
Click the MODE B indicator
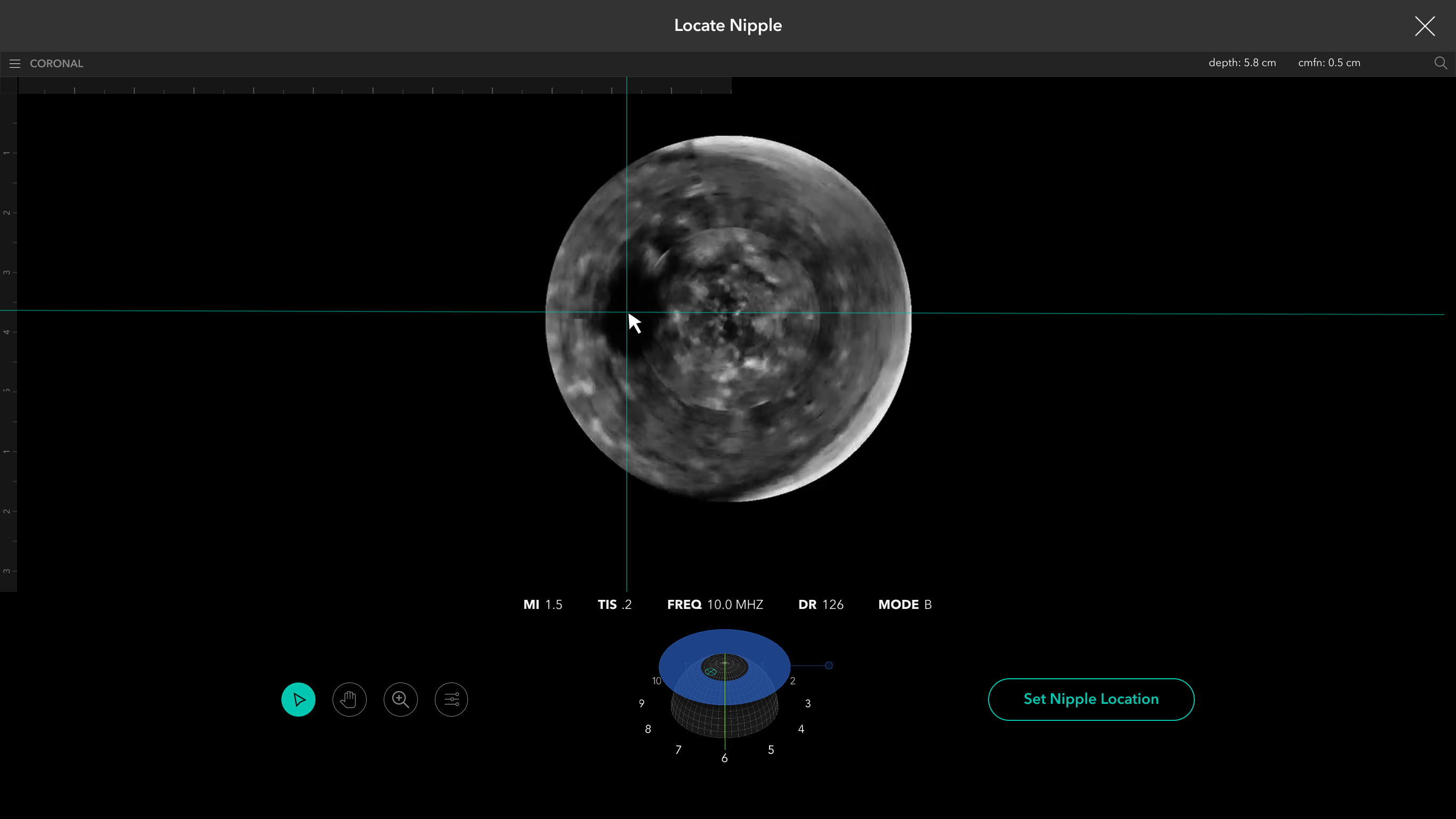[x=904, y=605]
